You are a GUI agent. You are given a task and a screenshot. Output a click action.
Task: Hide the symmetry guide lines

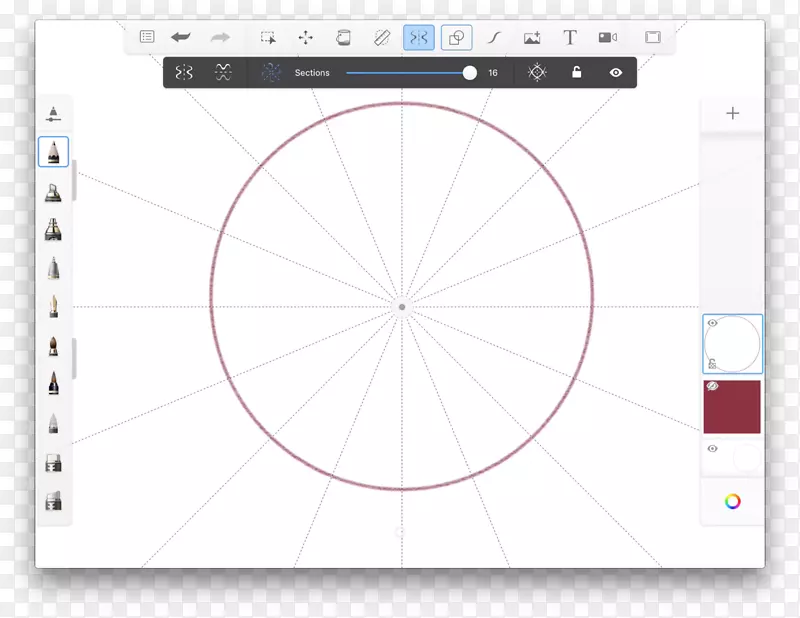616,72
